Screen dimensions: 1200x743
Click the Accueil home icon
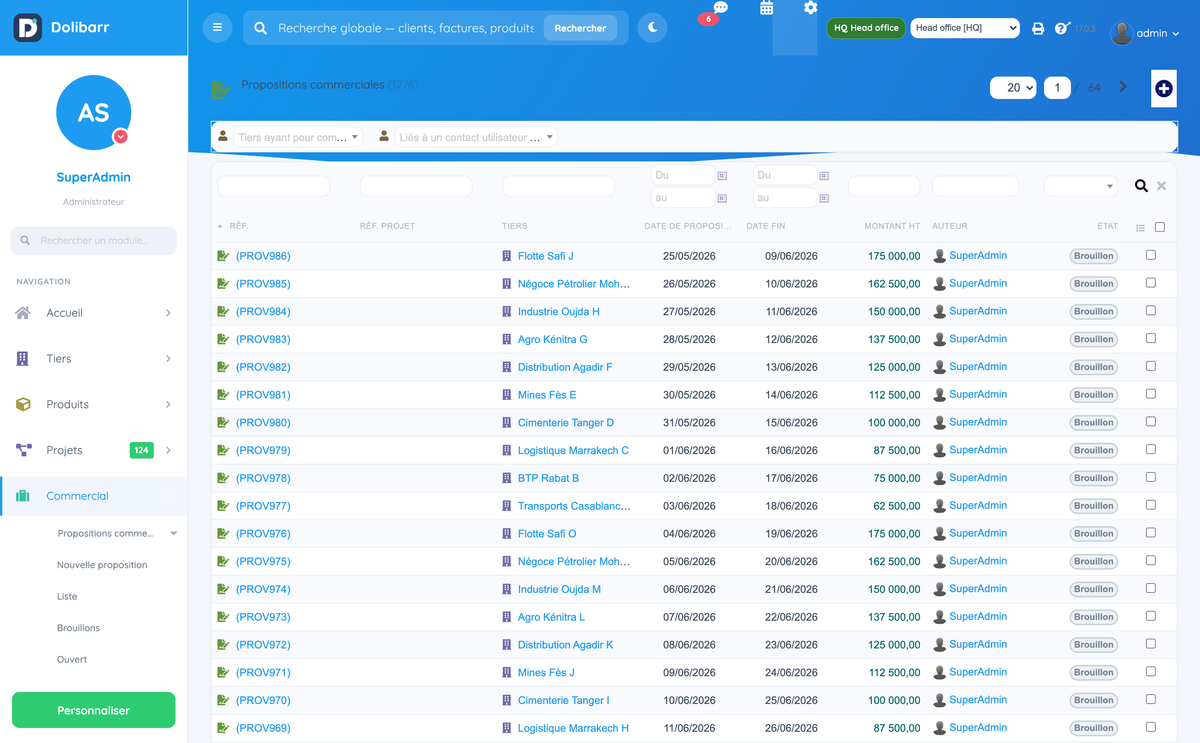click(23, 313)
